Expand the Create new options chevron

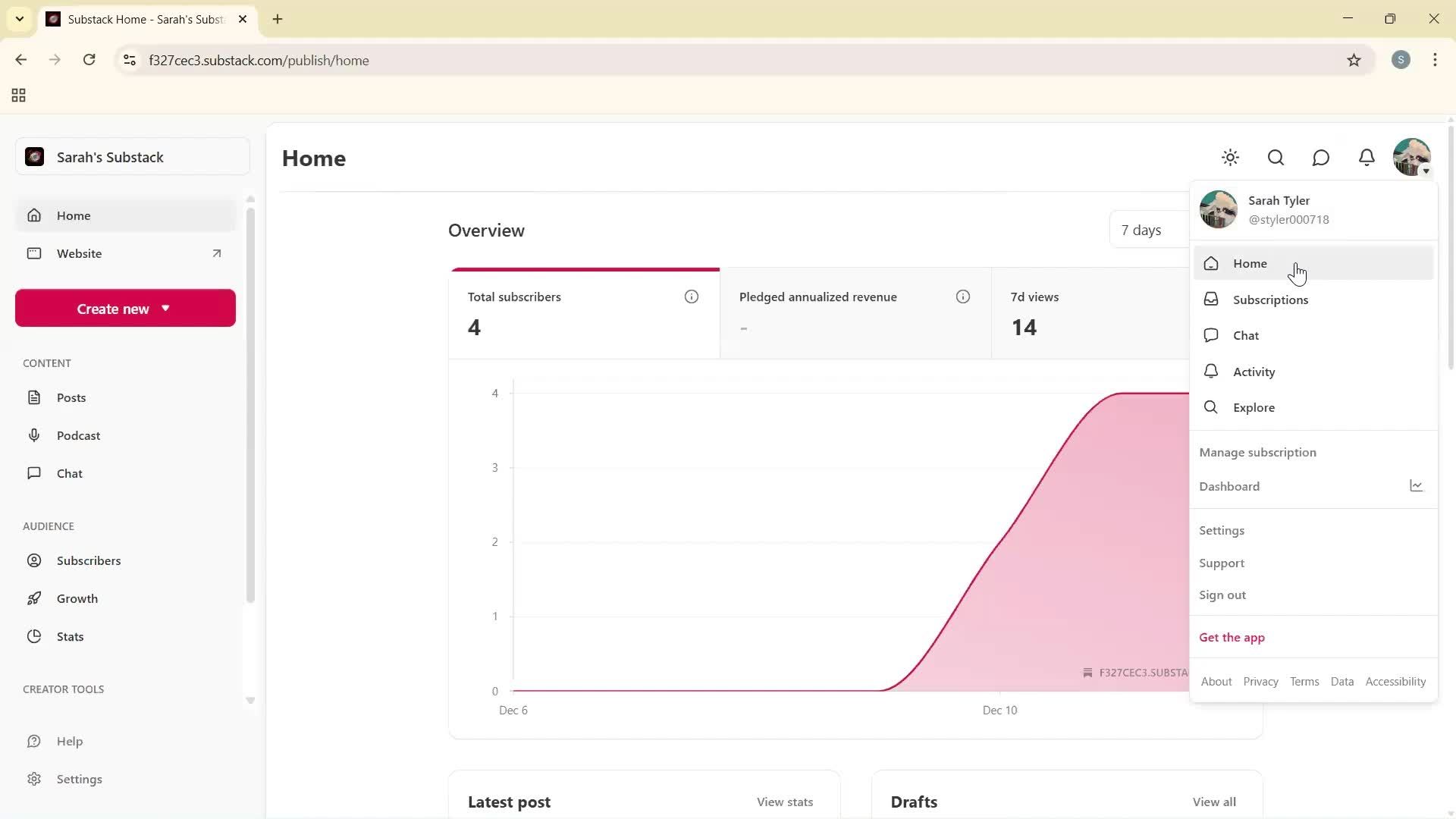point(166,308)
